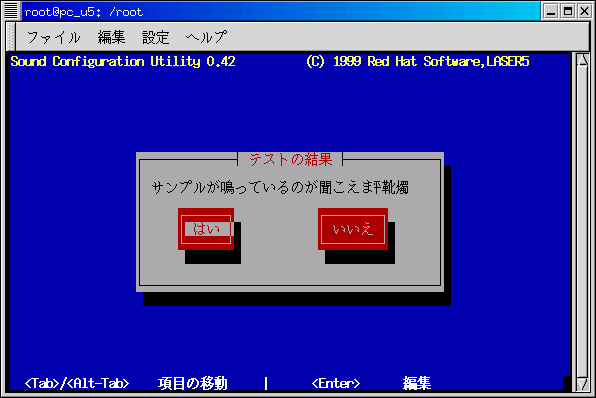Click the sample sound question text
Image resolution: width=596 pixels, height=398 pixels.
coord(280,187)
